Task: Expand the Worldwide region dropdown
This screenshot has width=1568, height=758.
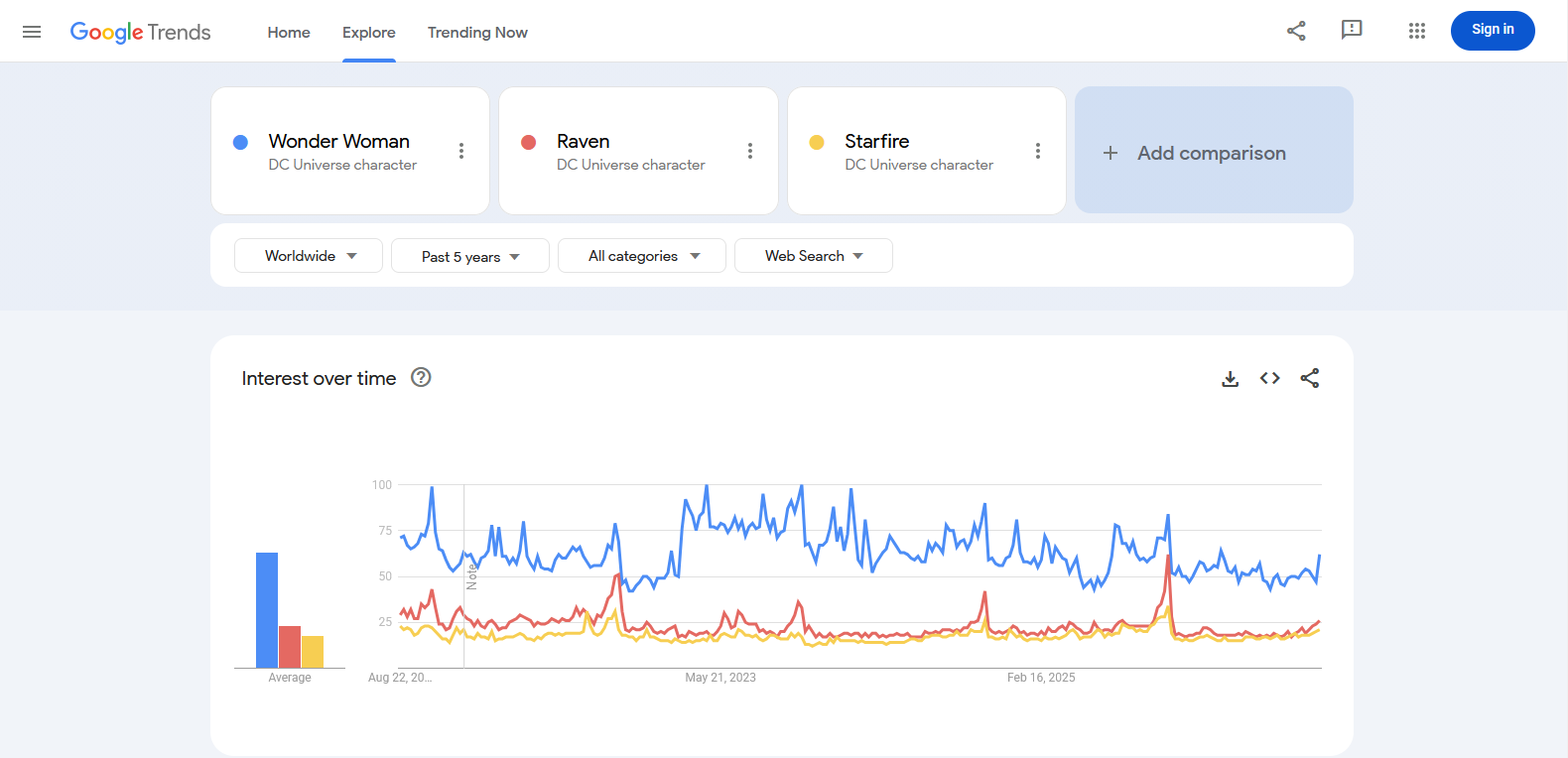Action: tap(309, 255)
